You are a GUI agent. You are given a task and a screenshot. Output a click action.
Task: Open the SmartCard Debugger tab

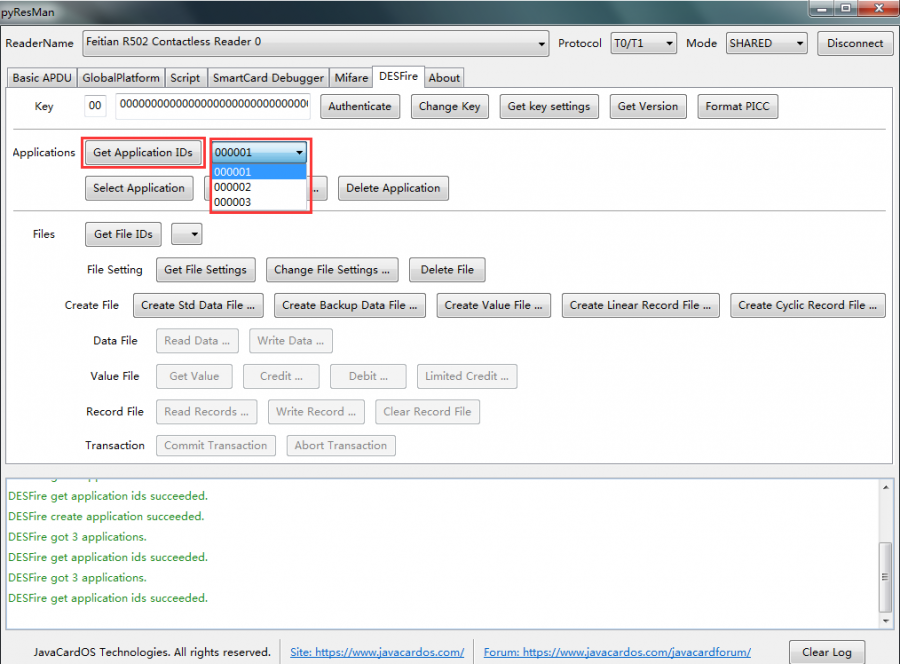tap(268, 77)
